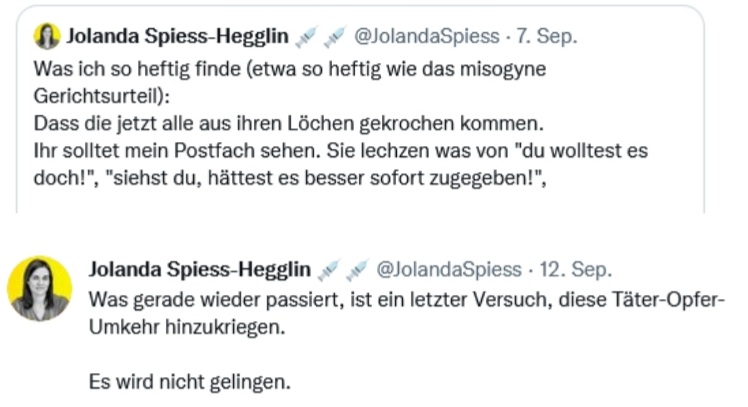Click the 'Es wird nicht gelingen.' line

[190, 382]
